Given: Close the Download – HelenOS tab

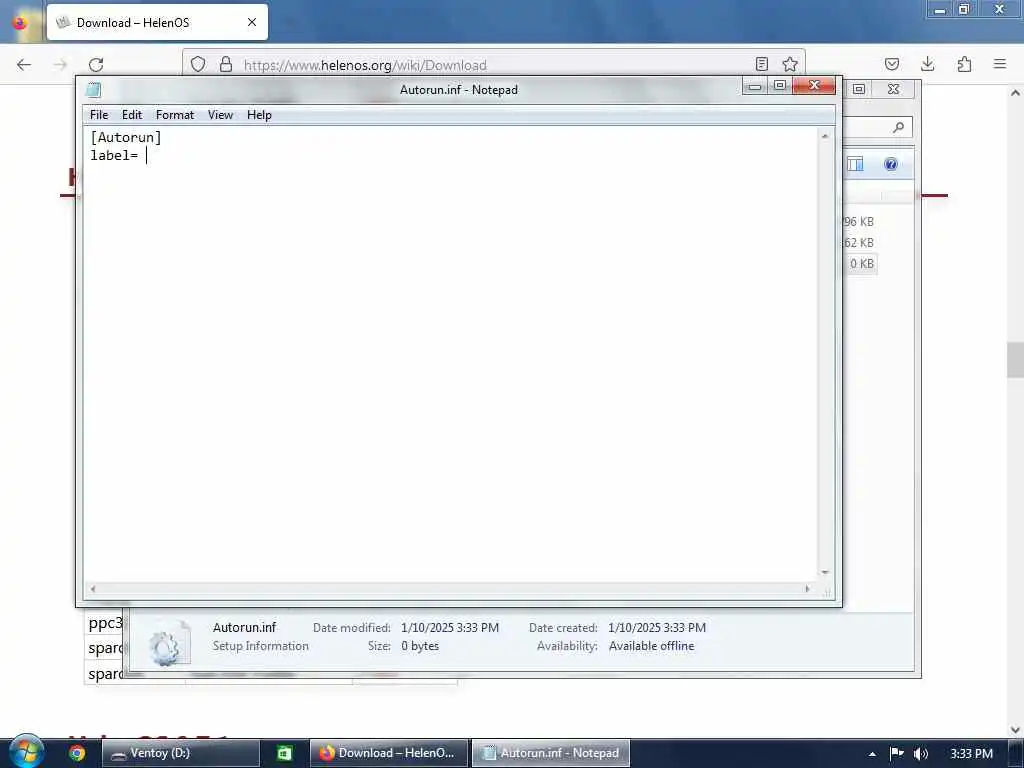Looking at the screenshot, I should click(252, 22).
